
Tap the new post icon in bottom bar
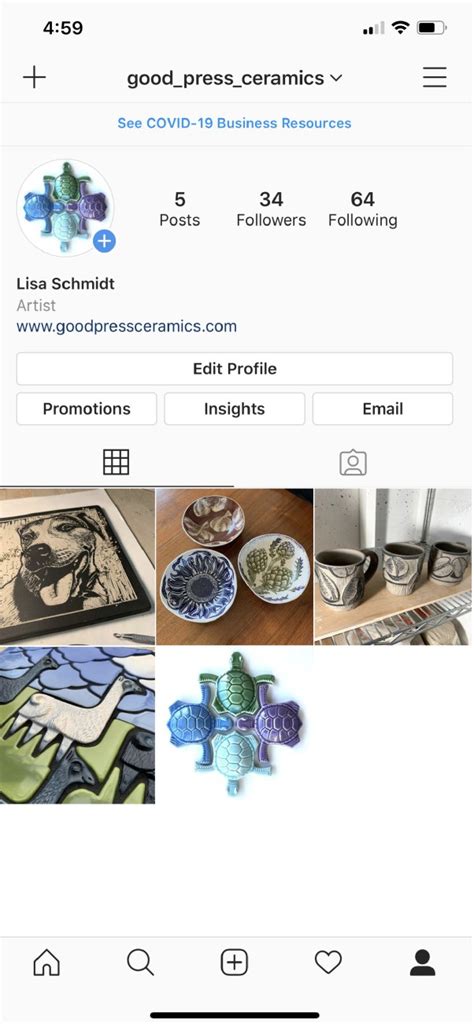(234, 962)
